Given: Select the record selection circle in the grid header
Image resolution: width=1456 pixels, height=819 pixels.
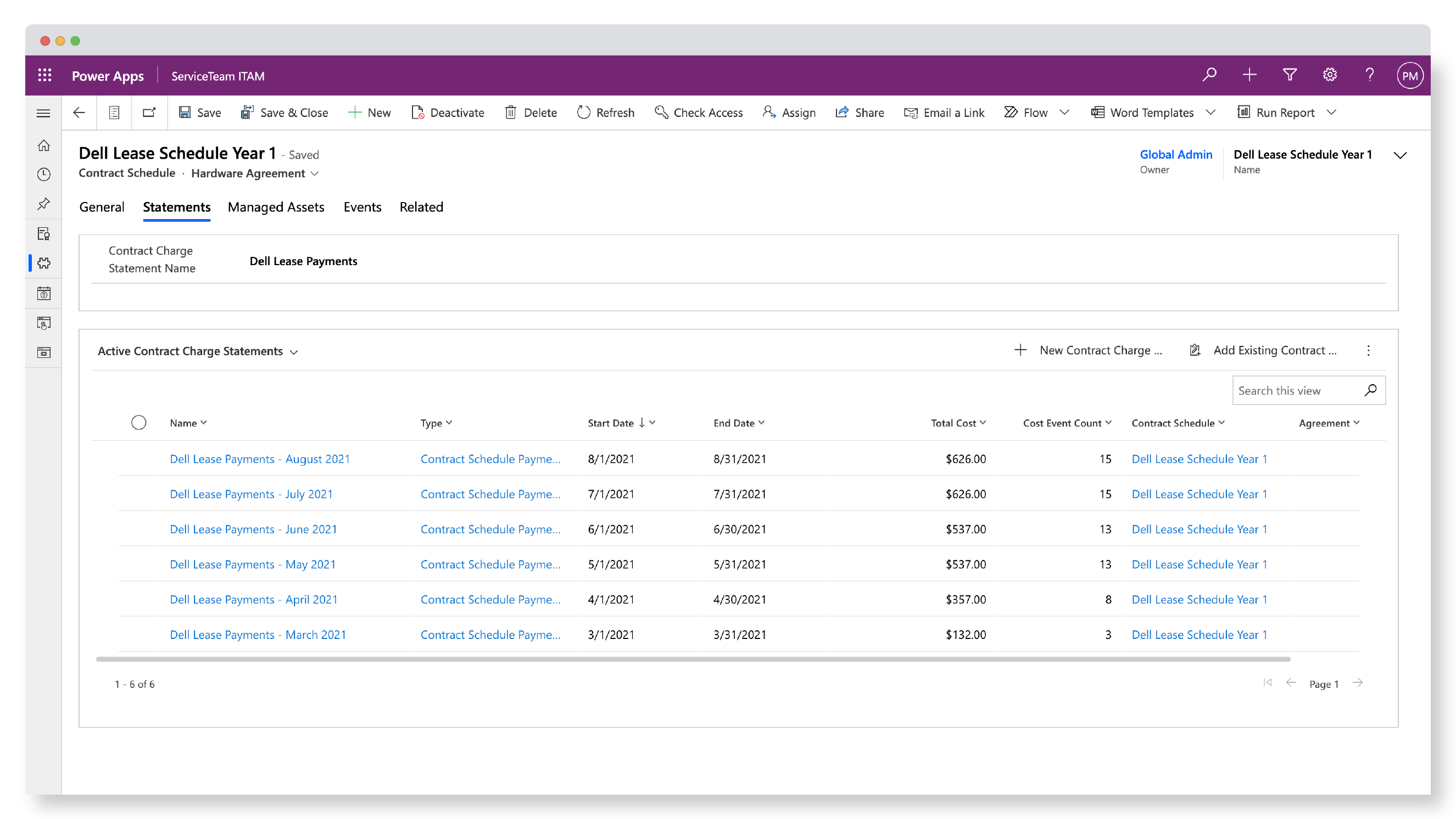Looking at the screenshot, I should pos(139,422).
